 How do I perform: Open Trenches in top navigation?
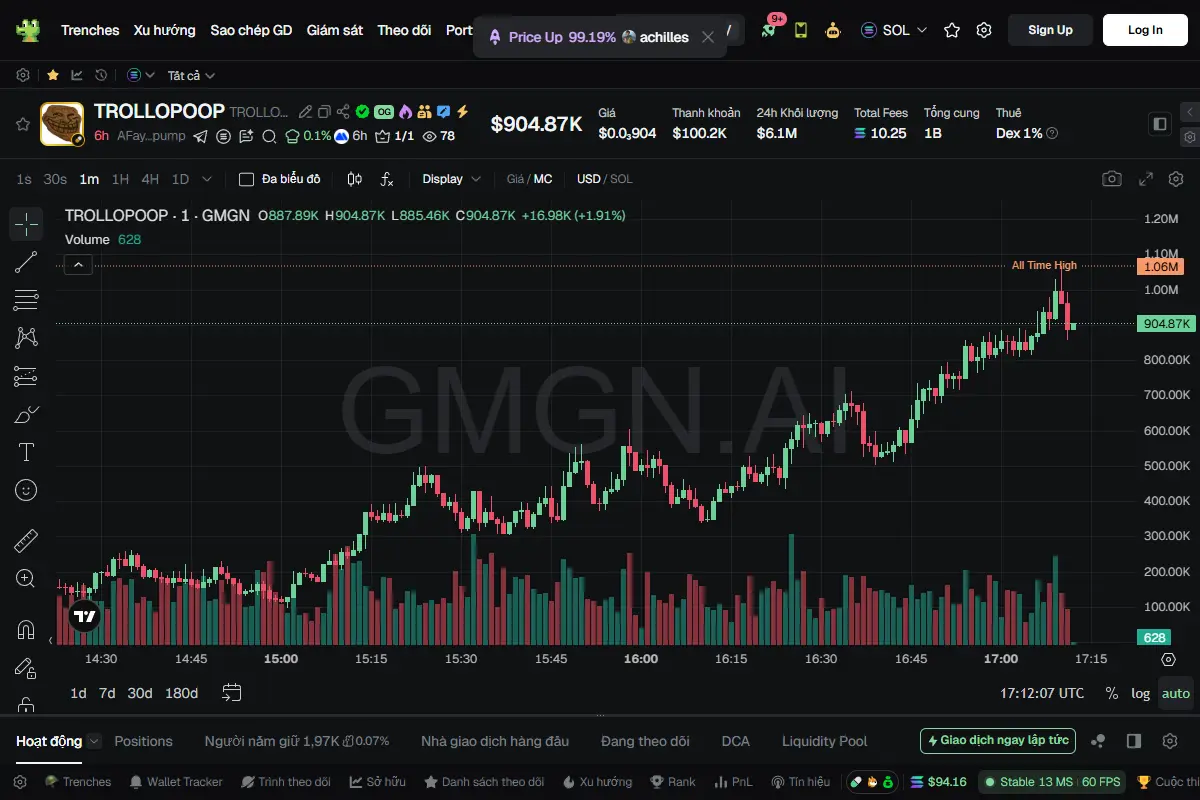click(x=90, y=30)
